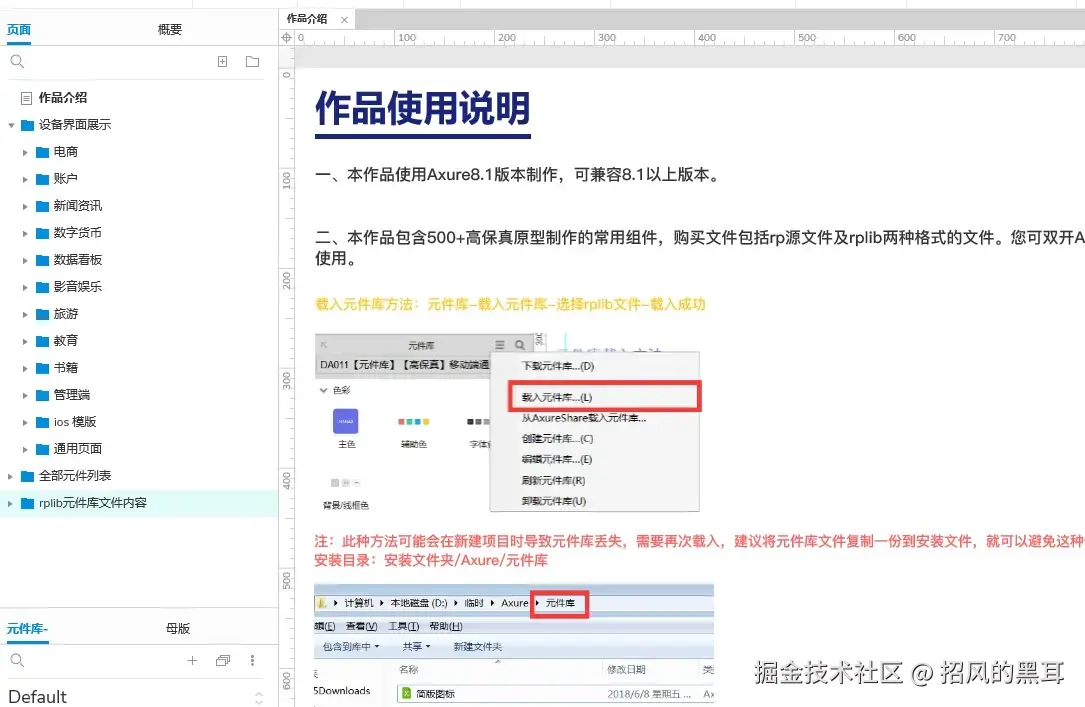Click the search icon in the 元件库 panel
Screen dimensions: 1085x707
coord(18,661)
